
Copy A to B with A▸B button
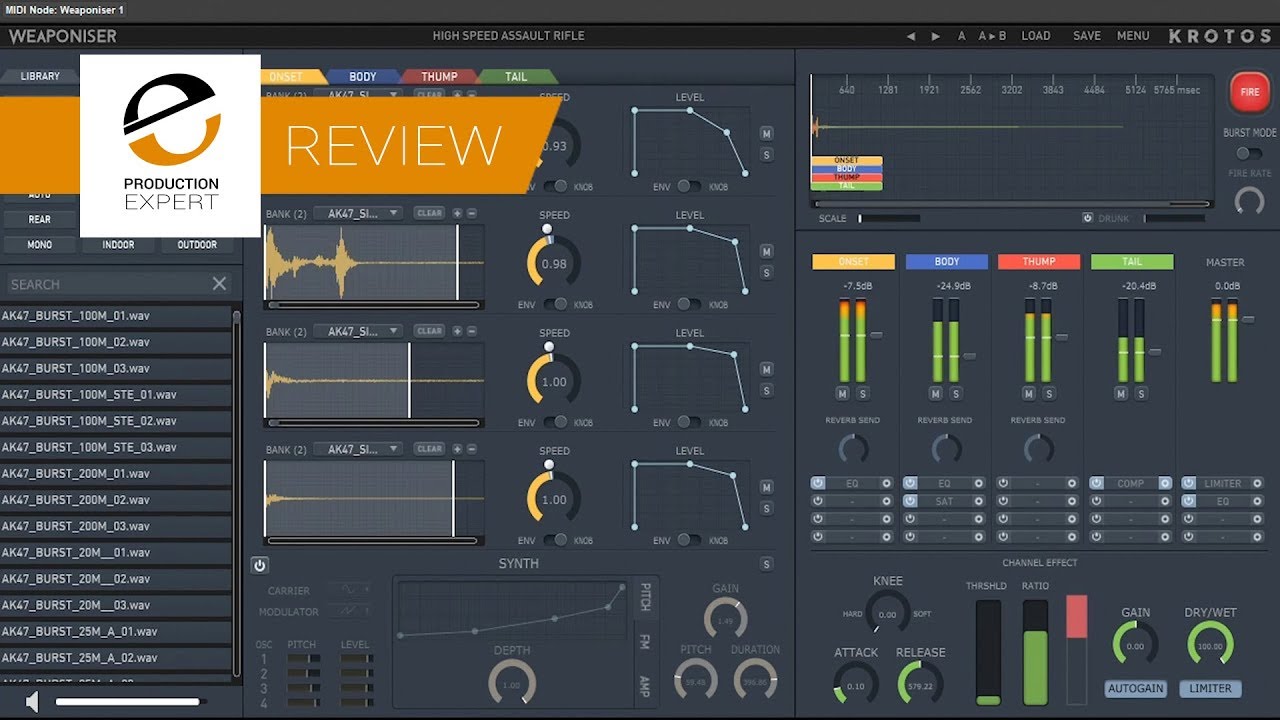(992, 36)
